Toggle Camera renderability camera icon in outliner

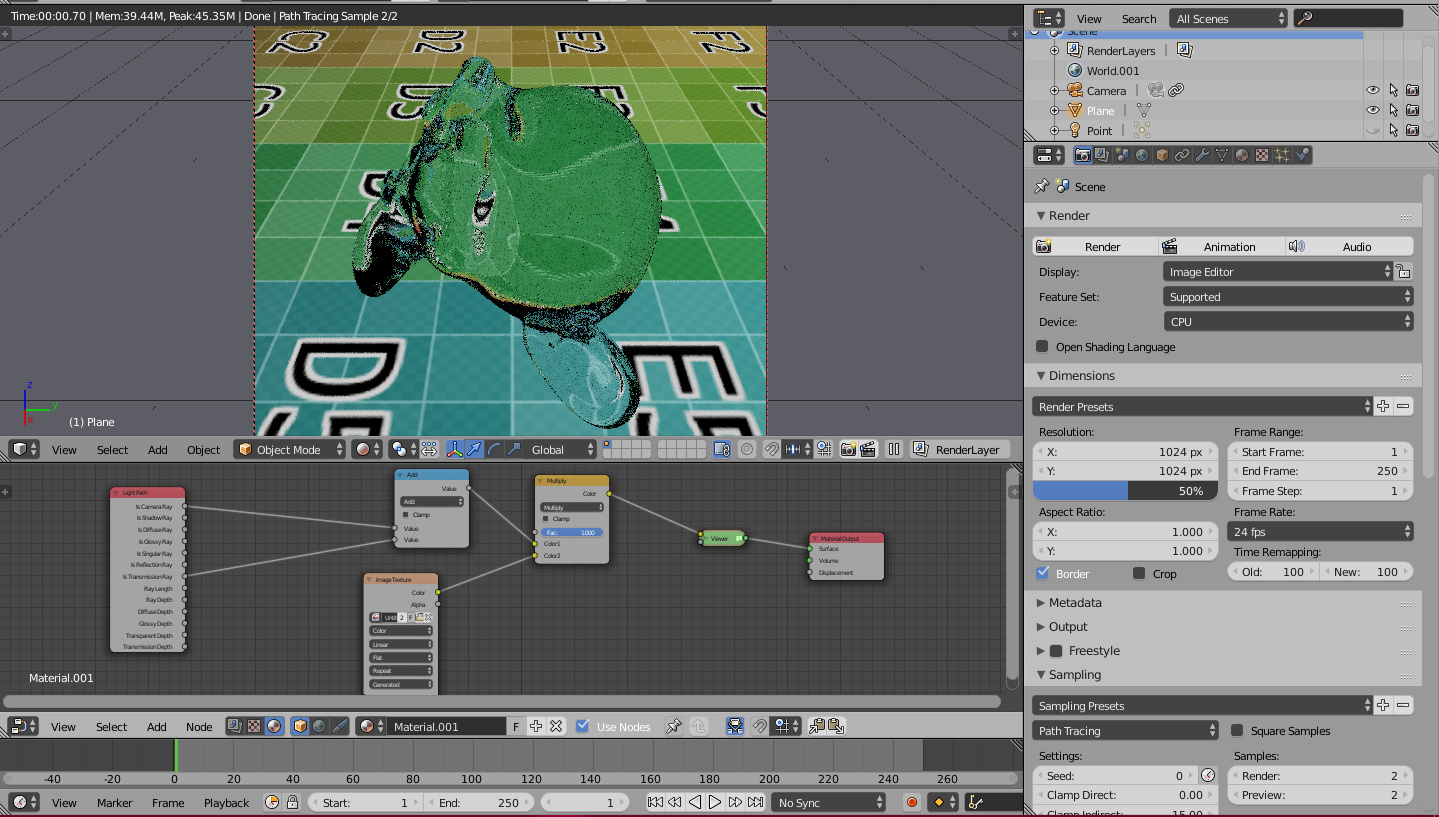pyautogui.click(x=1413, y=90)
